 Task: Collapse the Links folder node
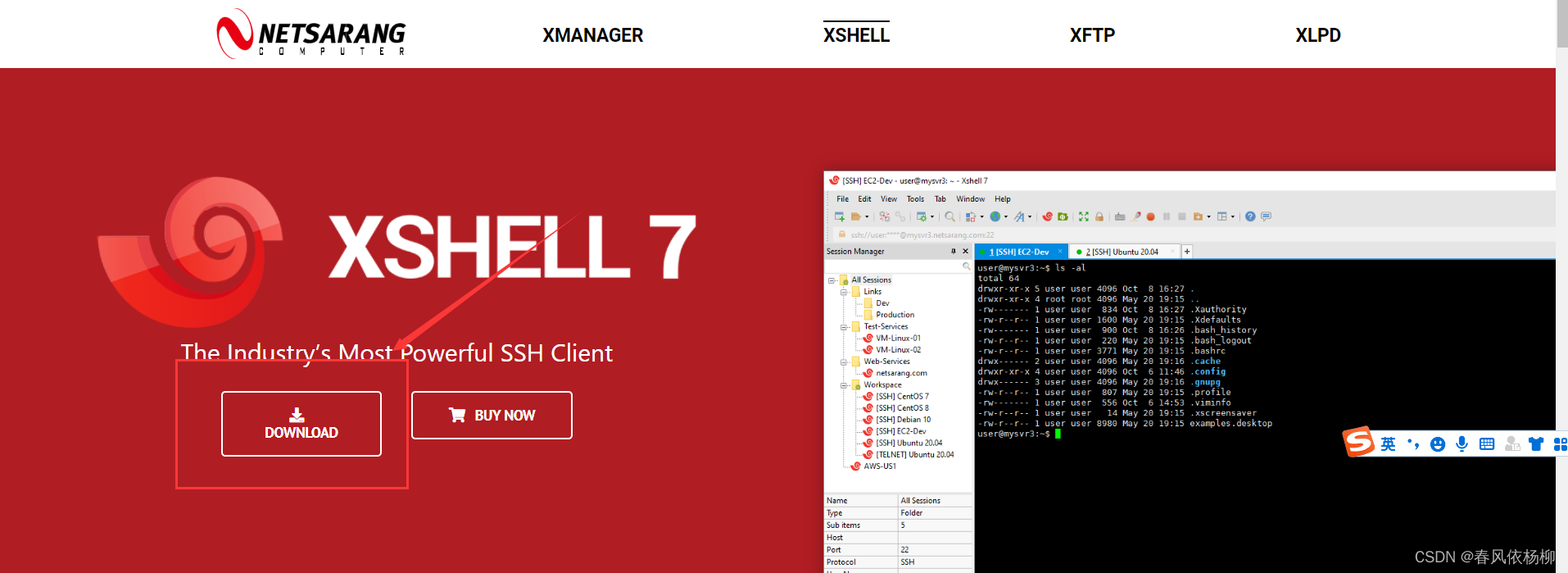pos(844,292)
